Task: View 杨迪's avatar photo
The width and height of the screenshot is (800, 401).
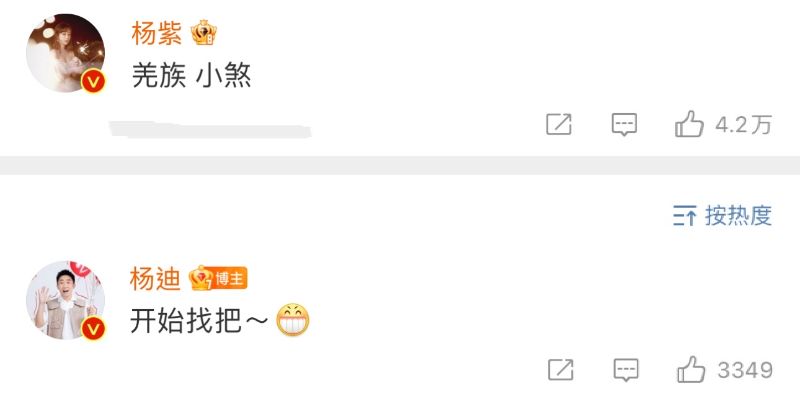Action: tap(65, 300)
